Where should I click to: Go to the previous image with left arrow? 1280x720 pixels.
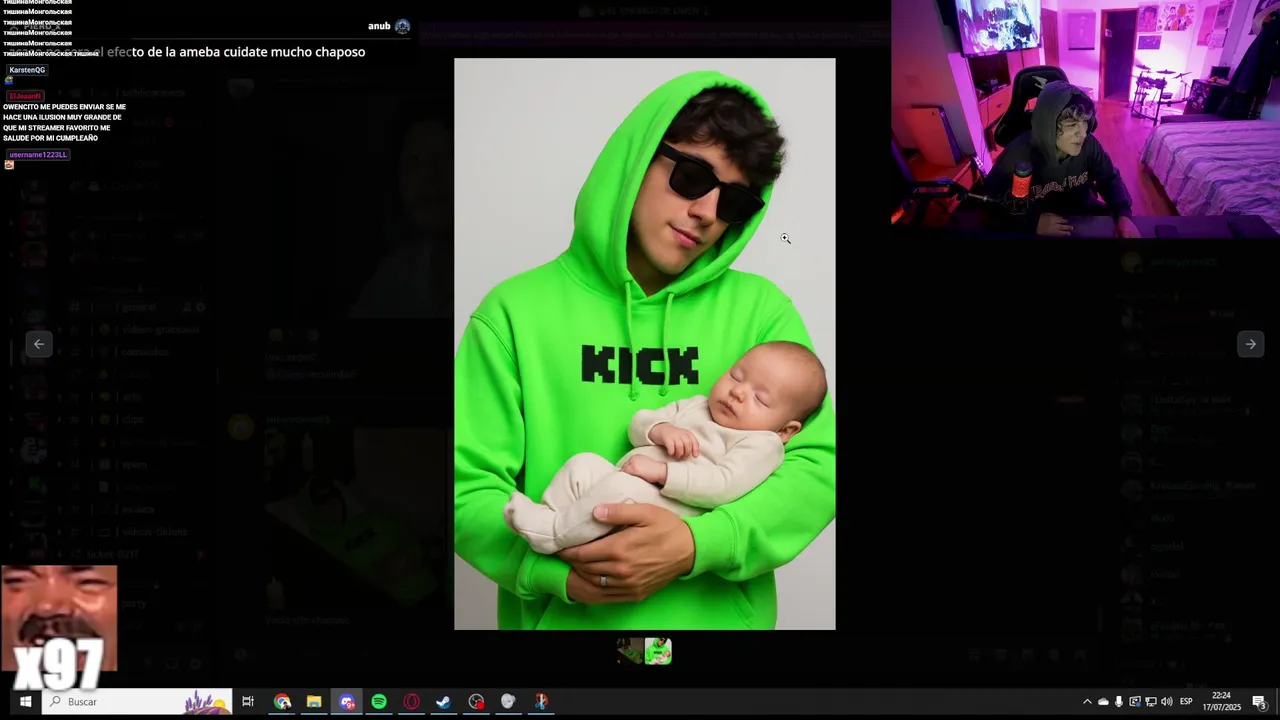pyautogui.click(x=38, y=344)
